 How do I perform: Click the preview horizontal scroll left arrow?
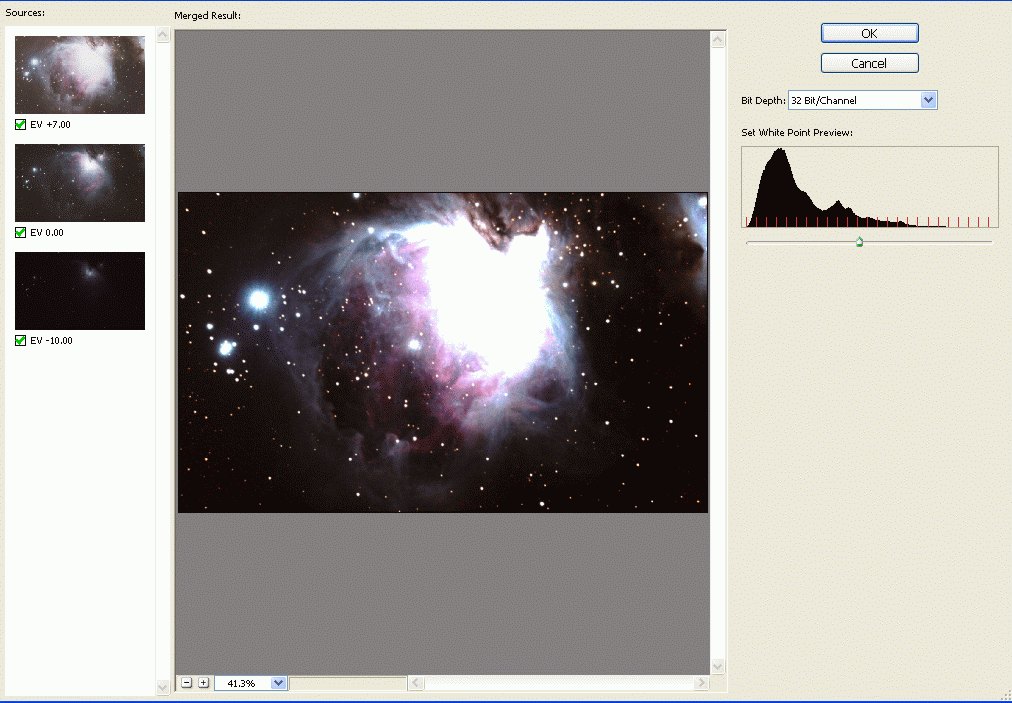(416, 682)
